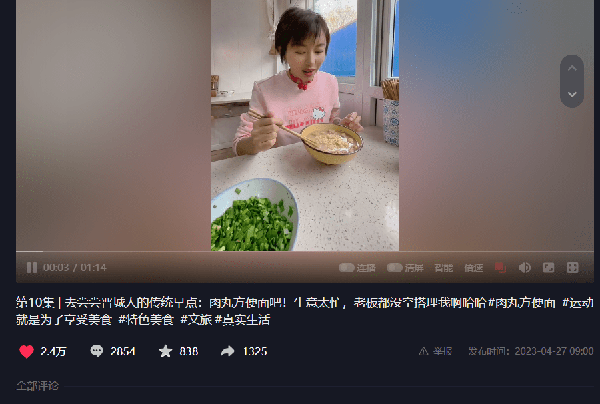The width and height of the screenshot is (600, 404).
Task: Select the 全部评论 comments tab
Action: click(38, 386)
